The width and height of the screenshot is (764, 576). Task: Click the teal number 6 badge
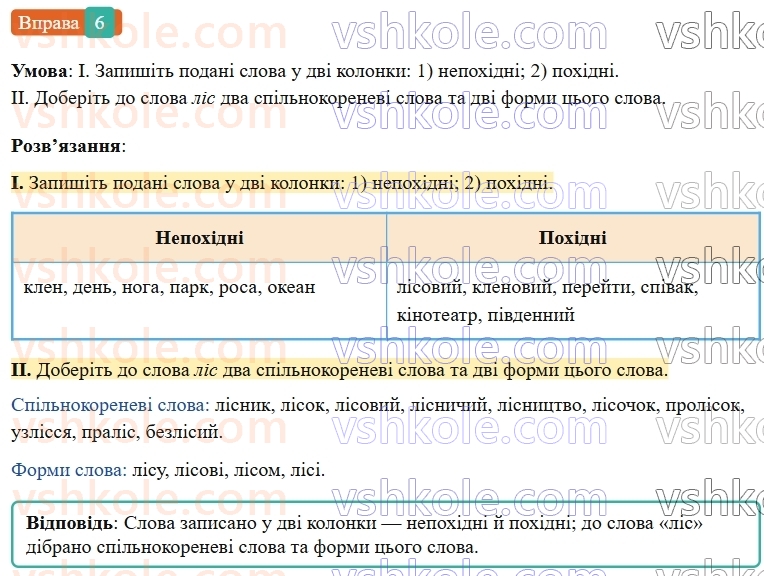tap(100, 22)
